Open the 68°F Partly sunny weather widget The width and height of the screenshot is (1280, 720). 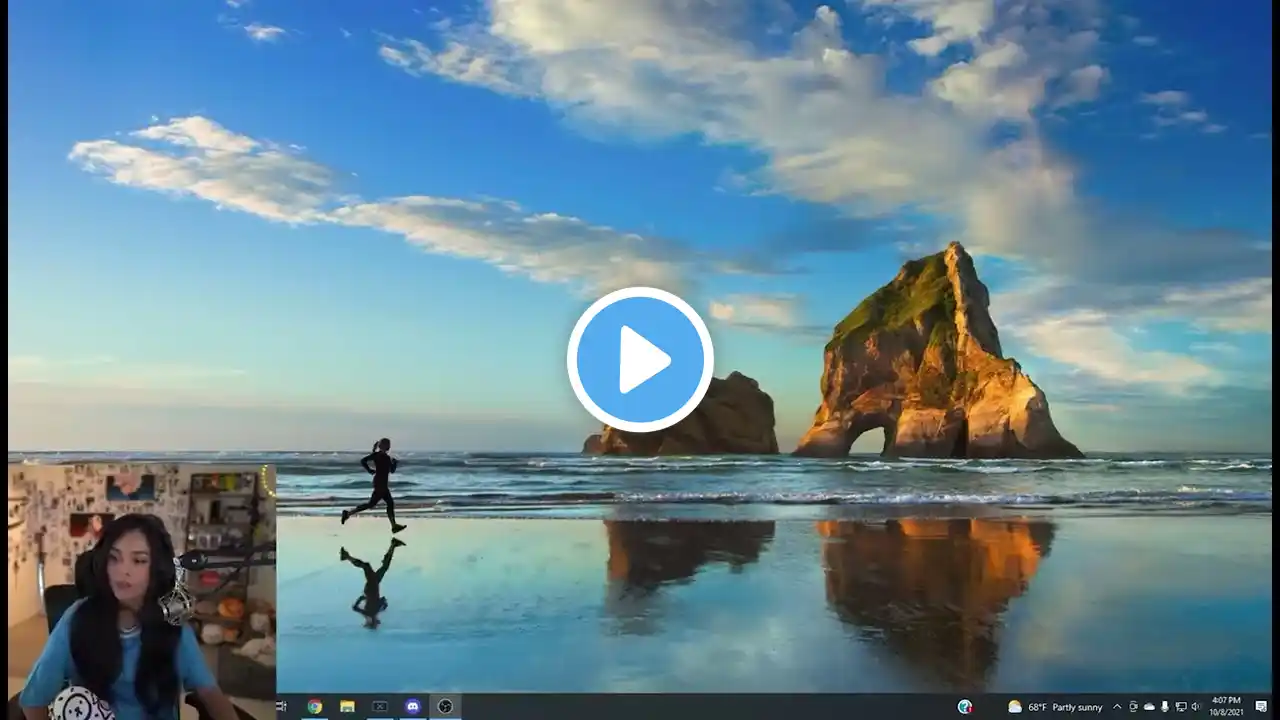(x=1055, y=707)
